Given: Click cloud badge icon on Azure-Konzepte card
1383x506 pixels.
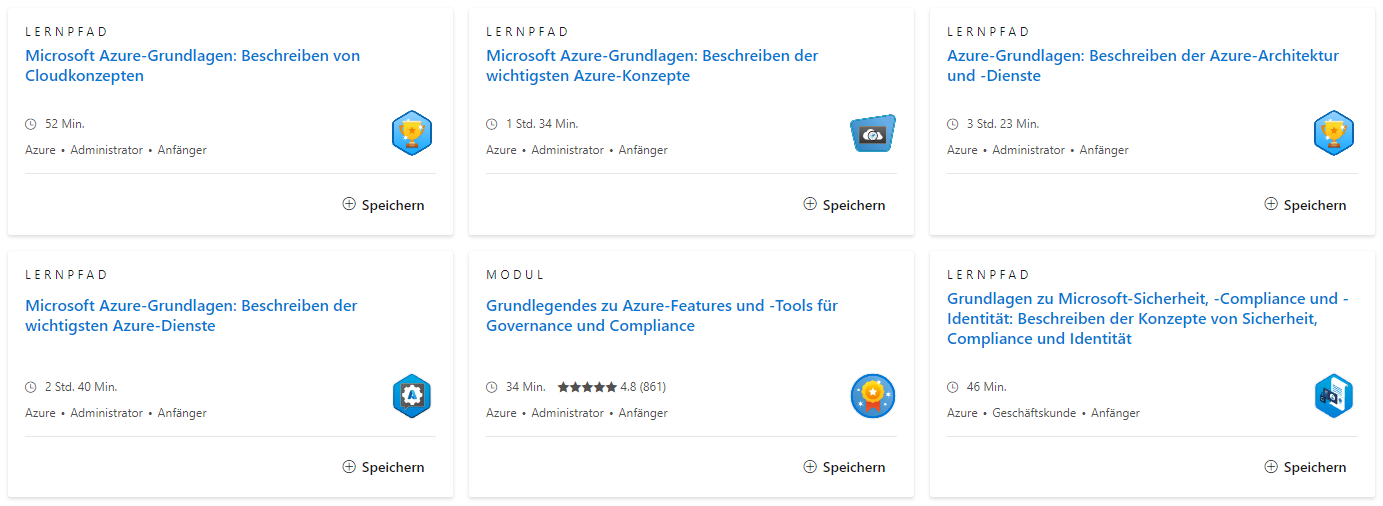Looking at the screenshot, I should point(872,133).
